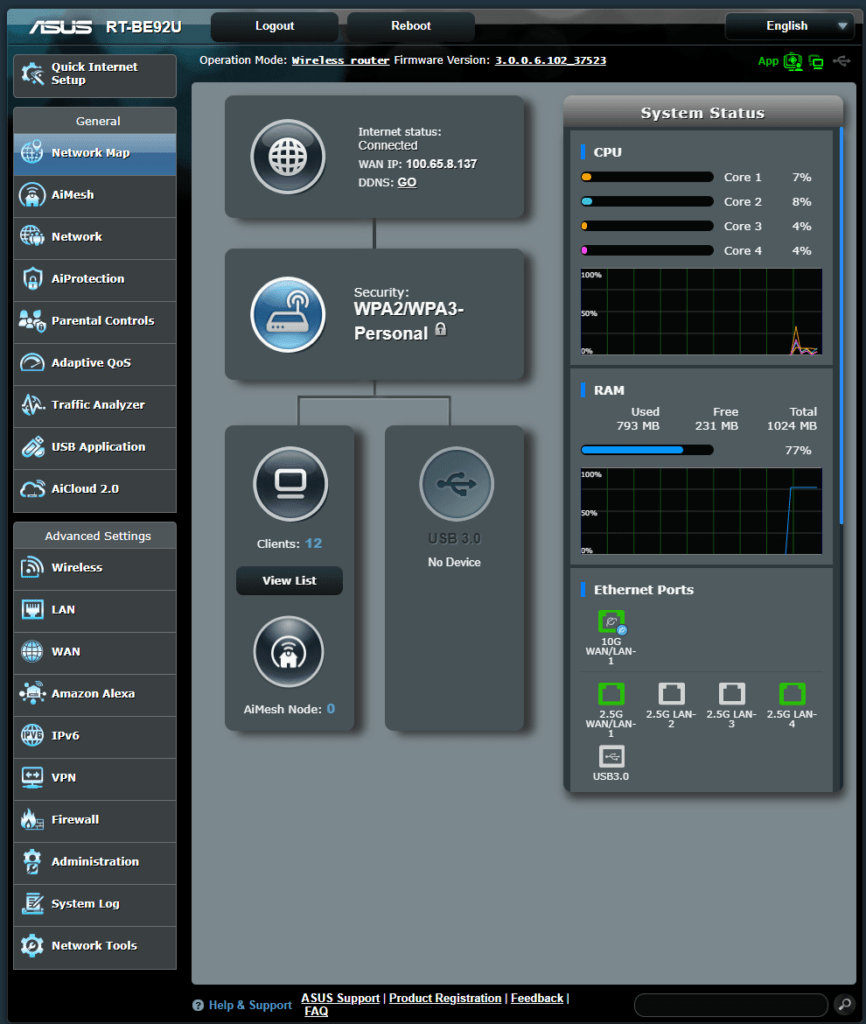Click the 10G WAN/LAN-1 port icon

[612, 622]
